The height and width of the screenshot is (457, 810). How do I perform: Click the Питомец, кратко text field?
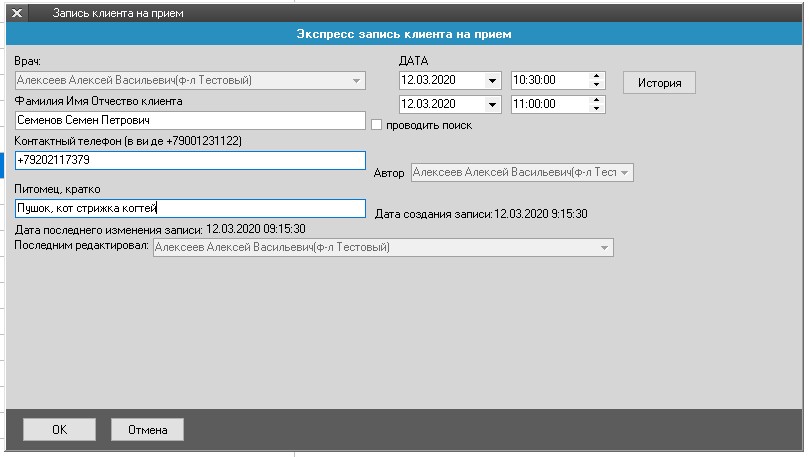coord(190,208)
